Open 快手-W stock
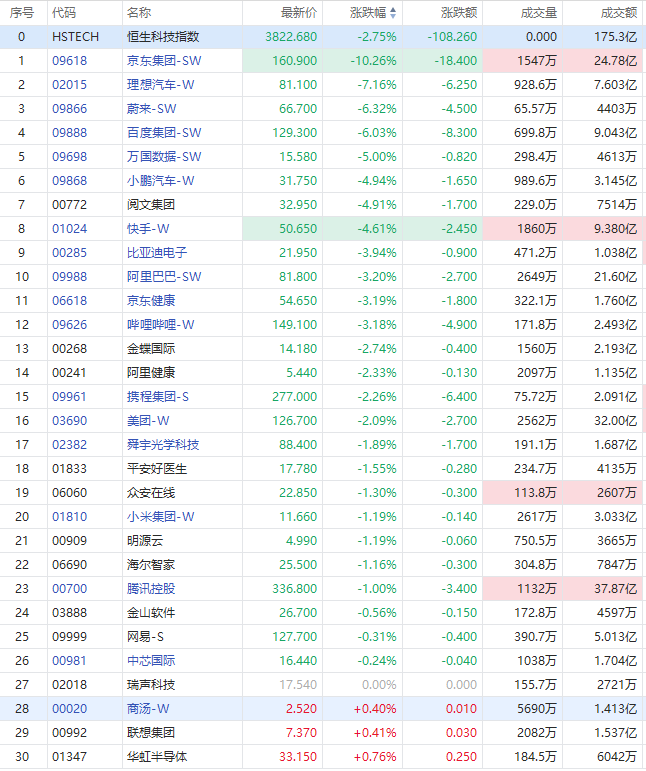The width and height of the screenshot is (646, 771). 148,229
